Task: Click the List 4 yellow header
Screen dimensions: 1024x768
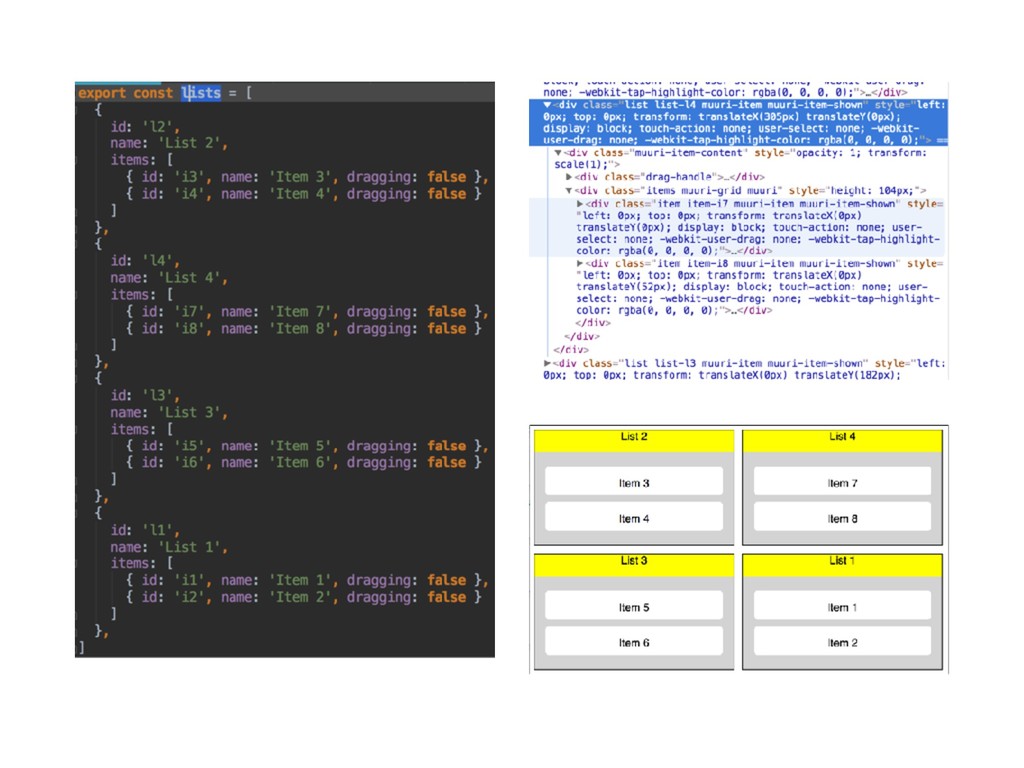Action: pyautogui.click(x=842, y=441)
